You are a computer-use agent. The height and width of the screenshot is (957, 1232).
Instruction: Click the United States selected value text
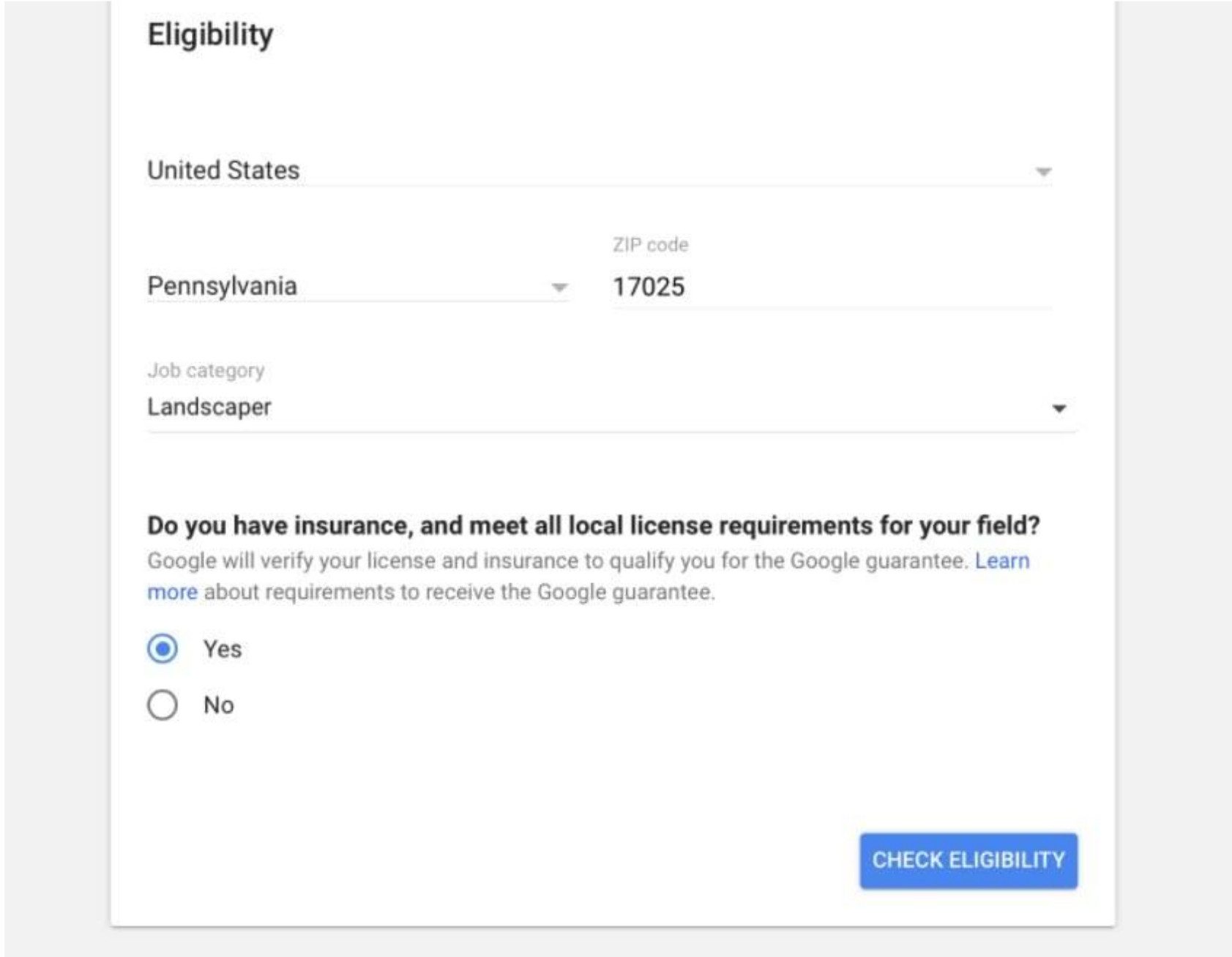(x=223, y=170)
